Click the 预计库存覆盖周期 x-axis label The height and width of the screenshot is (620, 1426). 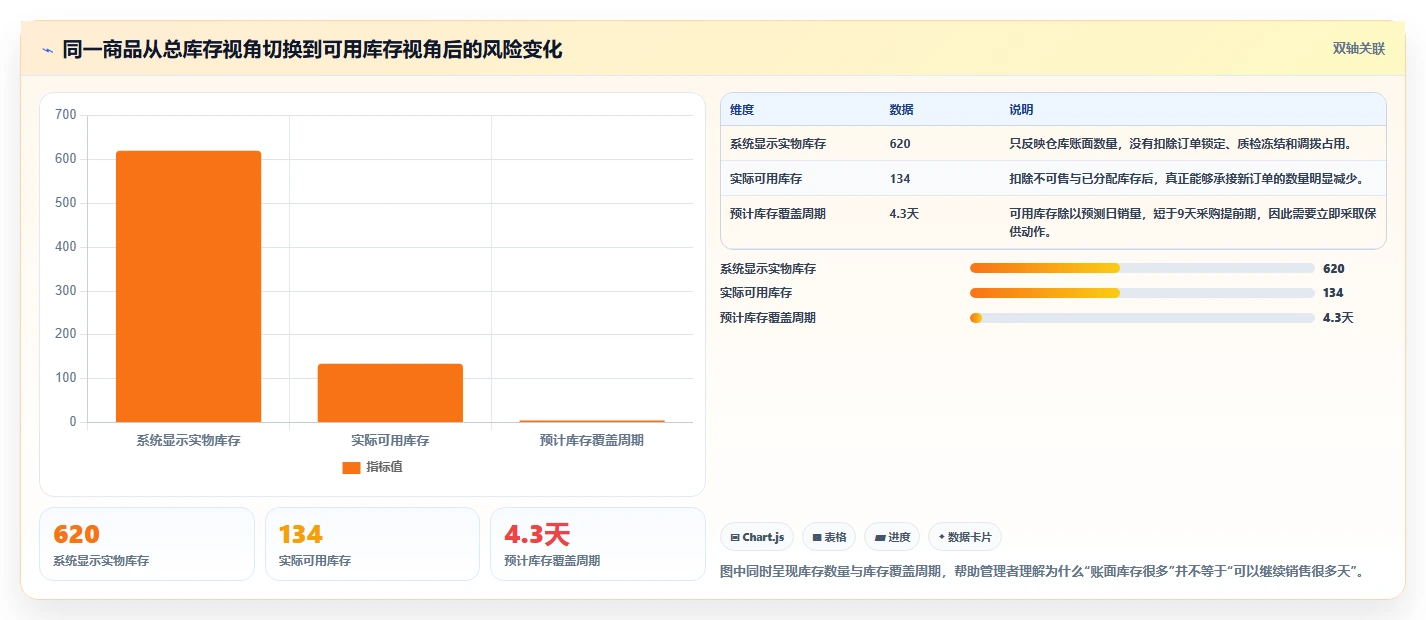pyautogui.click(x=592, y=440)
